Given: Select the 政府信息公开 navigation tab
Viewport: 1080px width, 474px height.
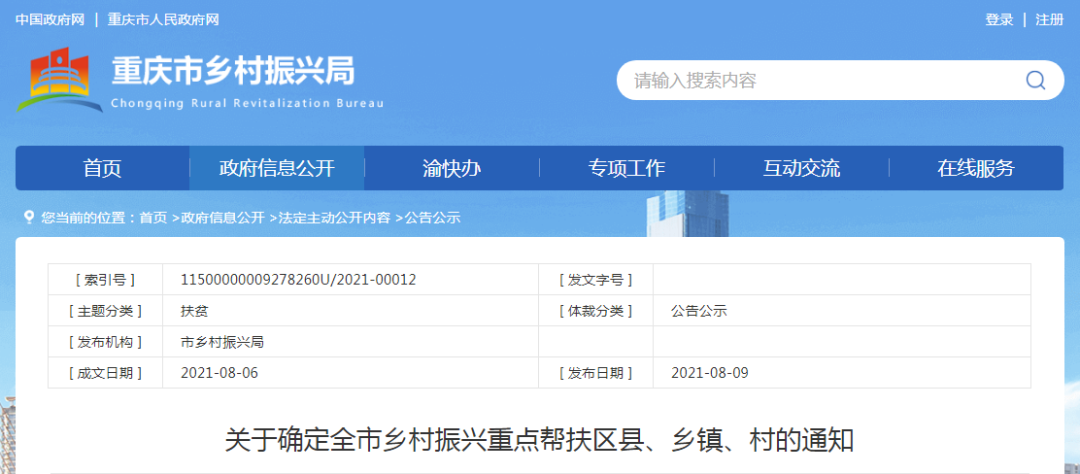Looking at the screenshot, I should tap(277, 168).
